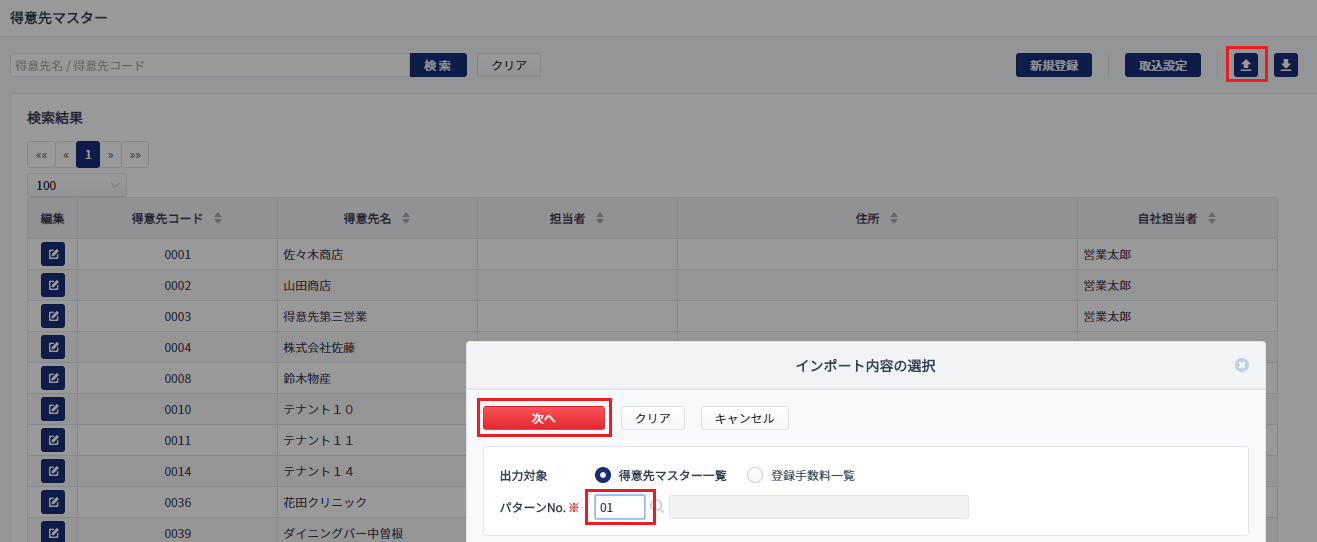Open 取込設定 import settings
Image resolution: width=1317 pixels, height=542 pixels.
1163,65
